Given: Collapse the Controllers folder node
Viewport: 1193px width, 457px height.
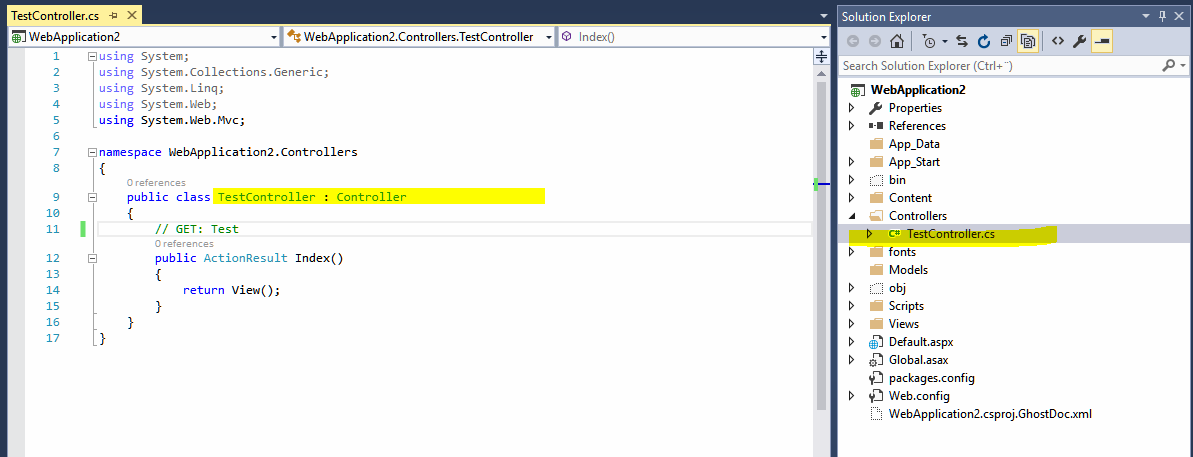Looking at the screenshot, I should click(851, 216).
